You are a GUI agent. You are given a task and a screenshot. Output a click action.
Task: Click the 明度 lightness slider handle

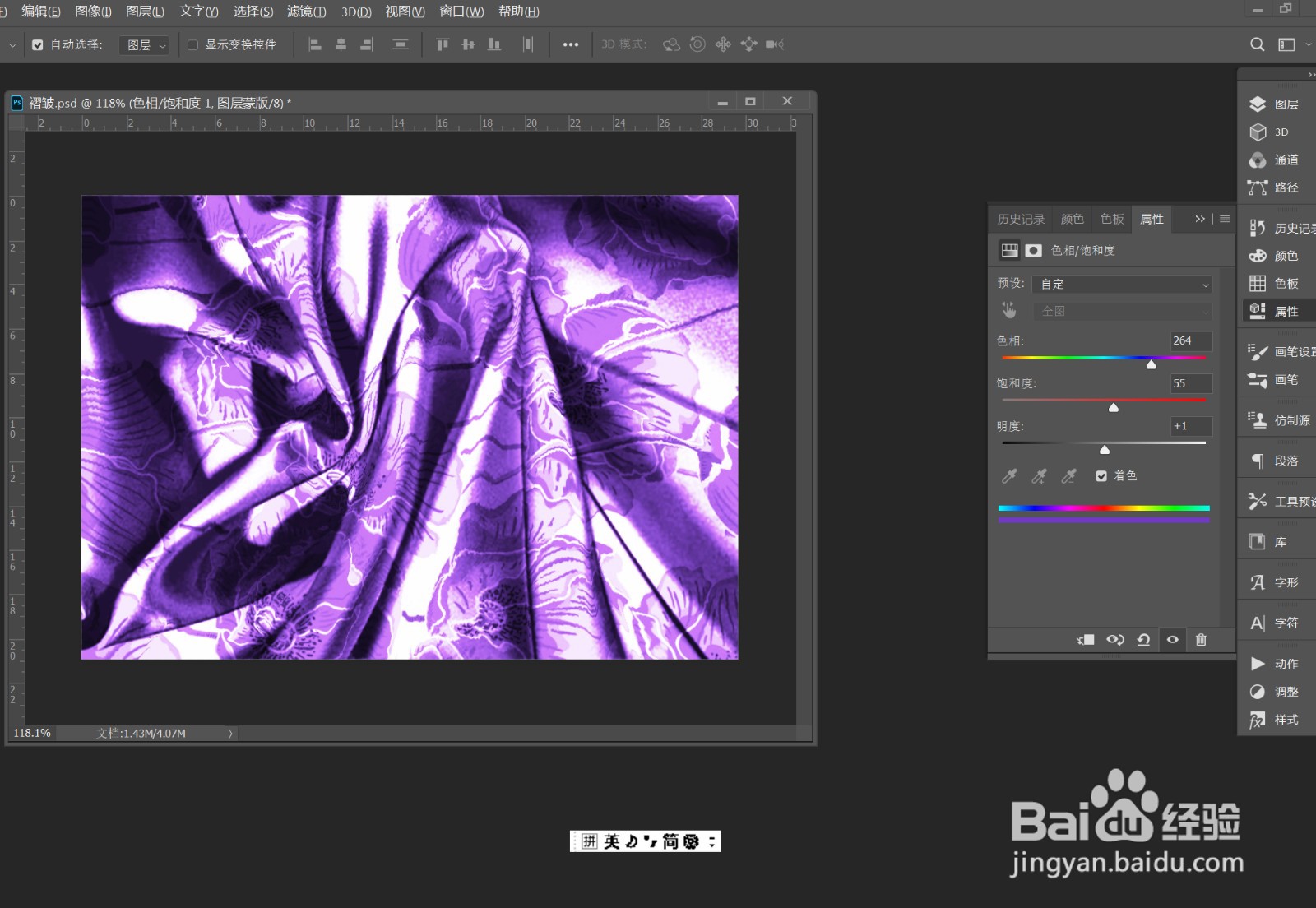click(1105, 450)
